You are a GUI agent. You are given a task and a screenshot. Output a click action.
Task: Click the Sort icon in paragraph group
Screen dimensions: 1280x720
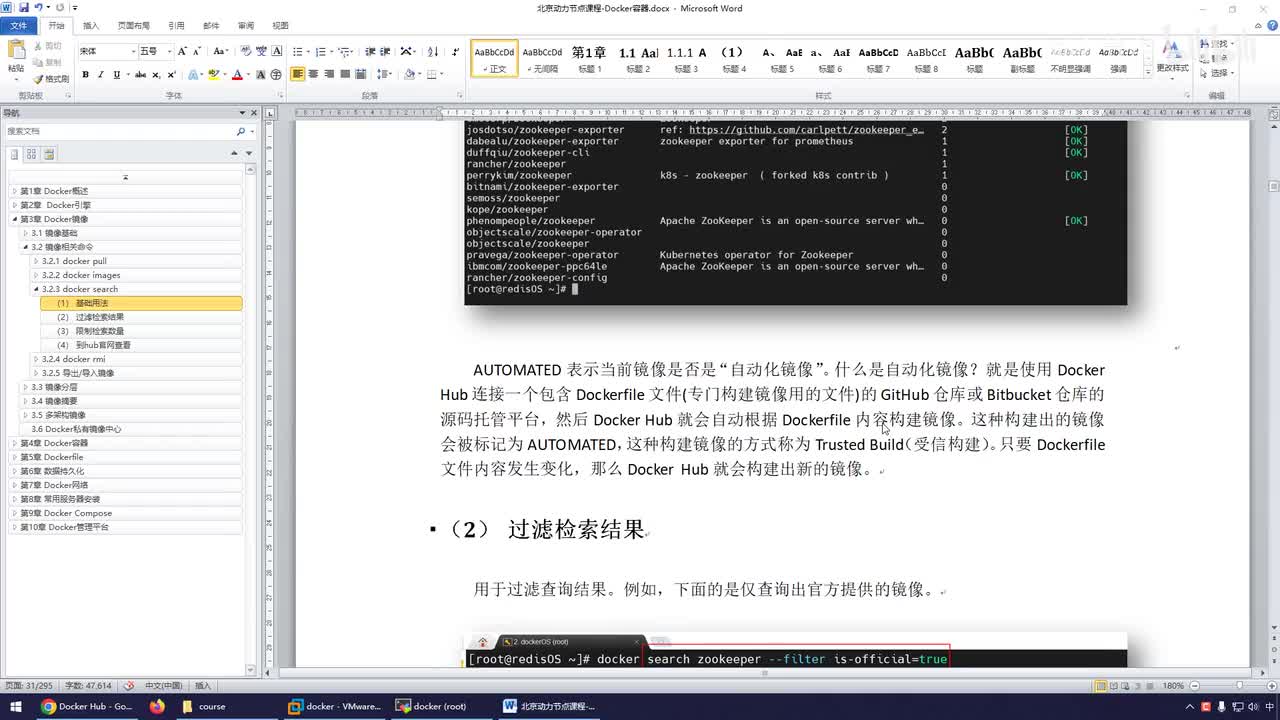click(x=433, y=51)
